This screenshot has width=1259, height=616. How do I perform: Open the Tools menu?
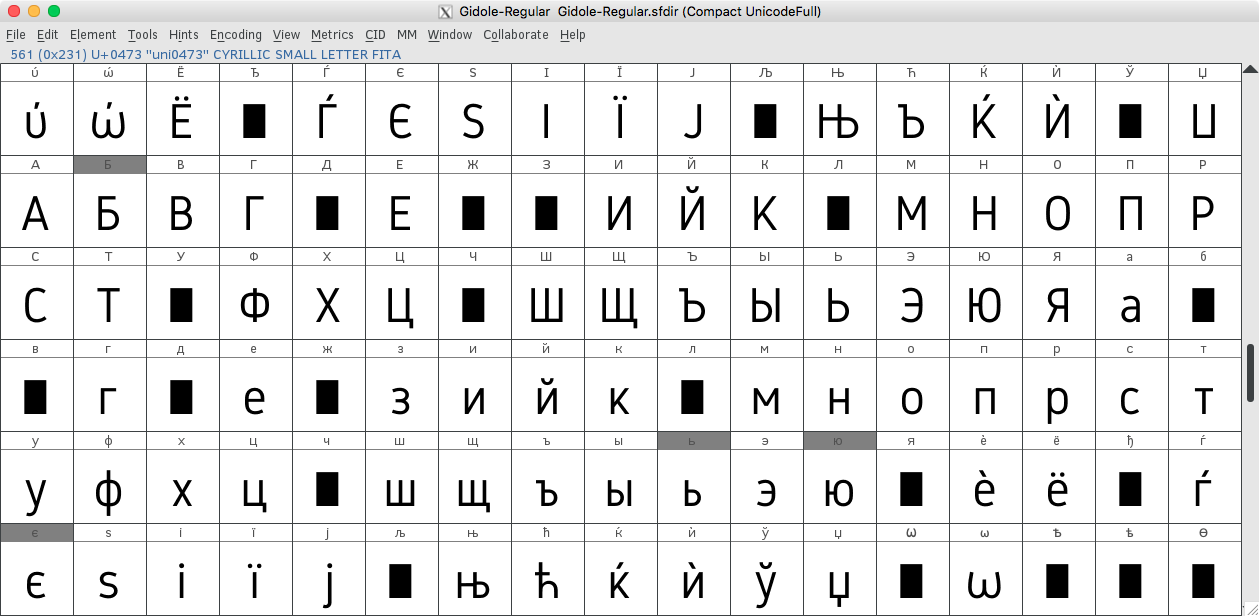coord(143,34)
